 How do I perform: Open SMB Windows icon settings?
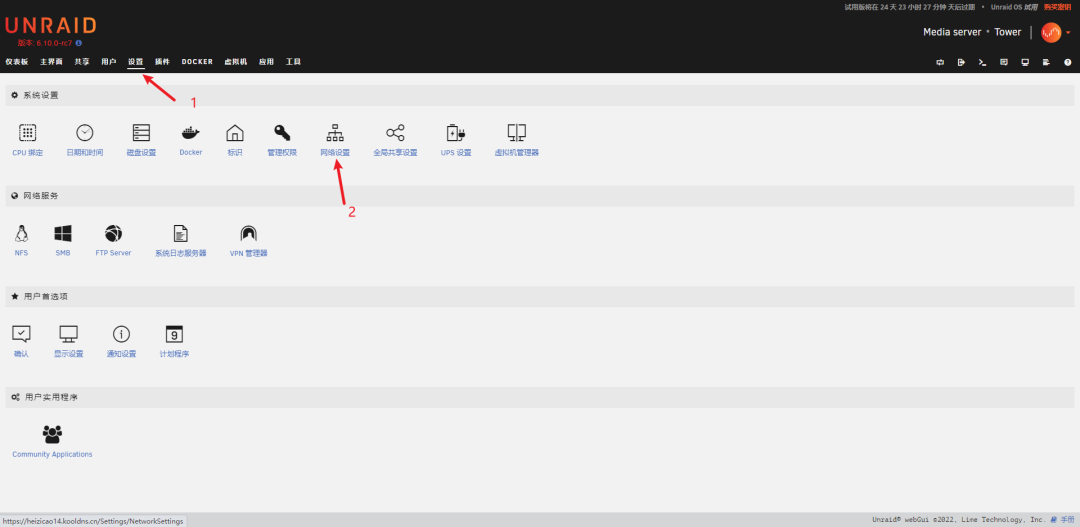click(63, 234)
